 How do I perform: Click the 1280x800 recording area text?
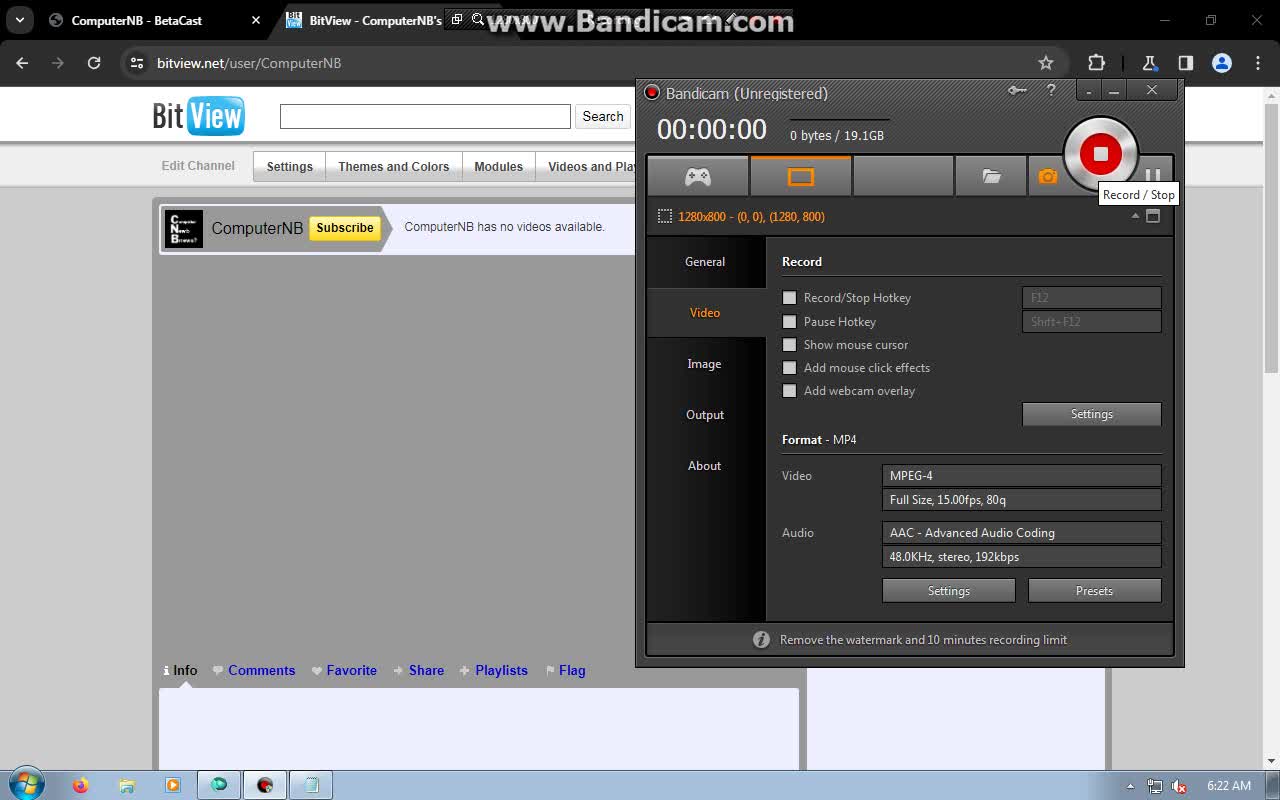[751, 217]
